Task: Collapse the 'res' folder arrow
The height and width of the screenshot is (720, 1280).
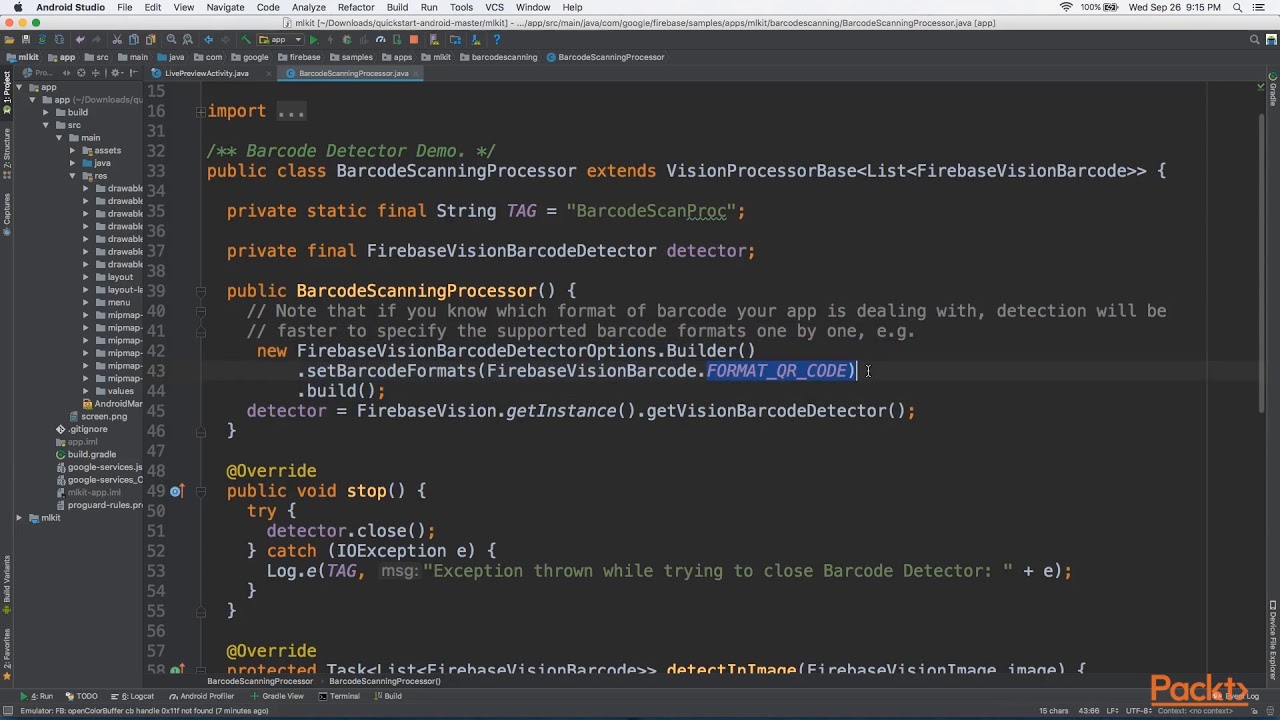Action: (72, 176)
